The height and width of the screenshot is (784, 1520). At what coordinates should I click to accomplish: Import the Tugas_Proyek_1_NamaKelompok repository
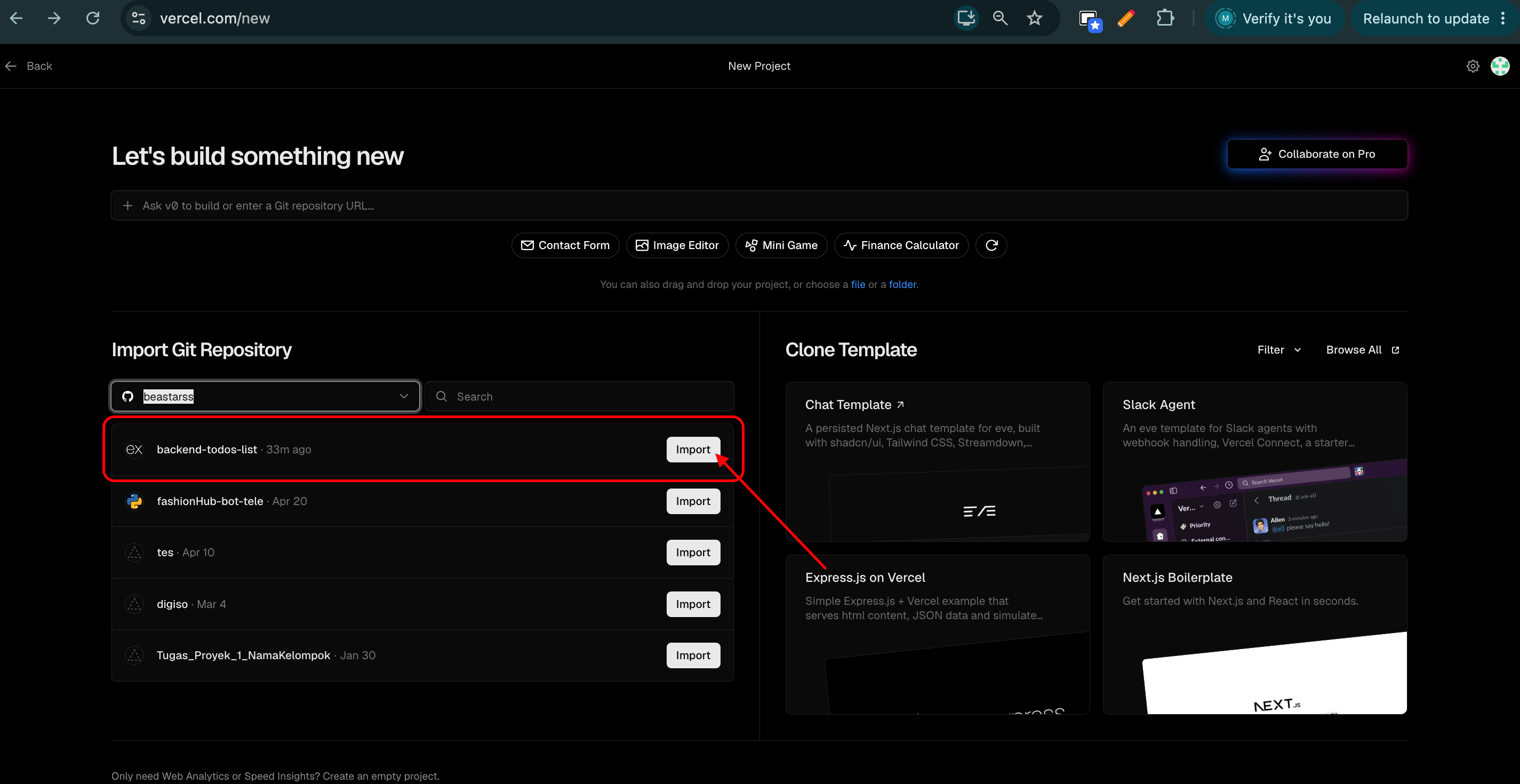[693, 655]
